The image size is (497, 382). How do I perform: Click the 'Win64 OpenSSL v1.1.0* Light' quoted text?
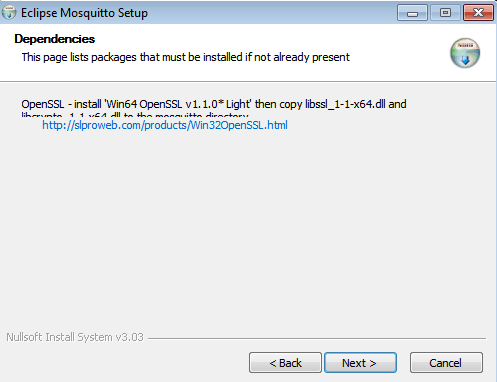coord(178,104)
